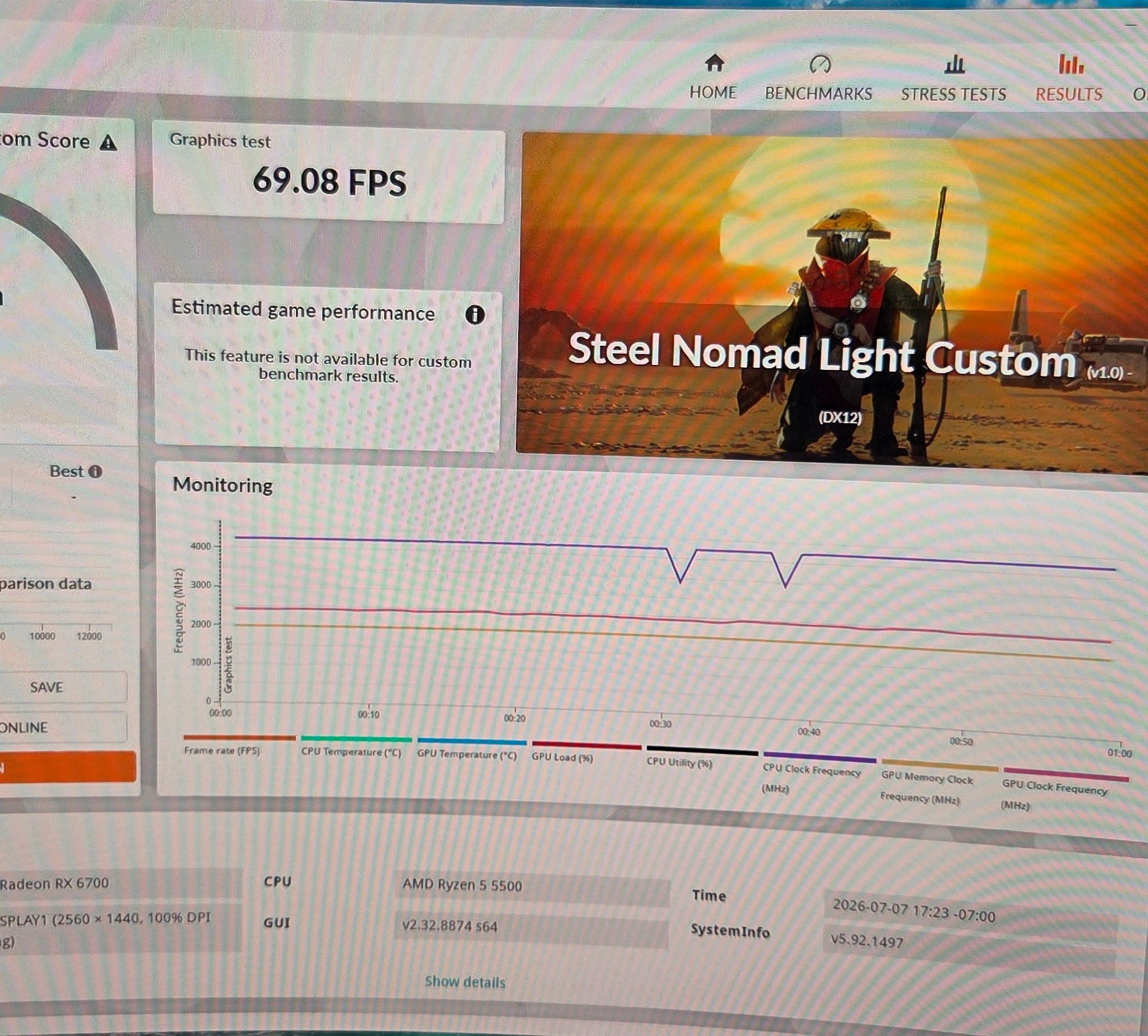
Task: Switch to the STRESS TESTS tab
Action: 953,94
